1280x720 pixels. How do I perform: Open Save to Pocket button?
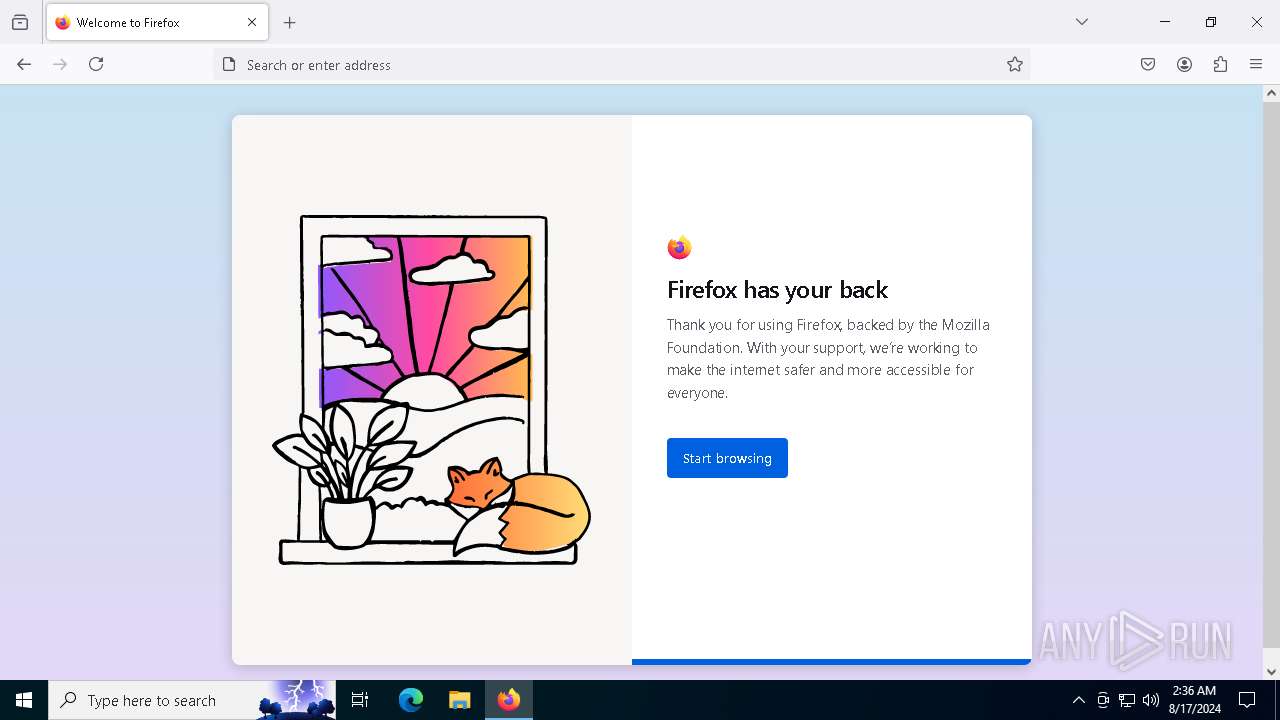(1148, 64)
